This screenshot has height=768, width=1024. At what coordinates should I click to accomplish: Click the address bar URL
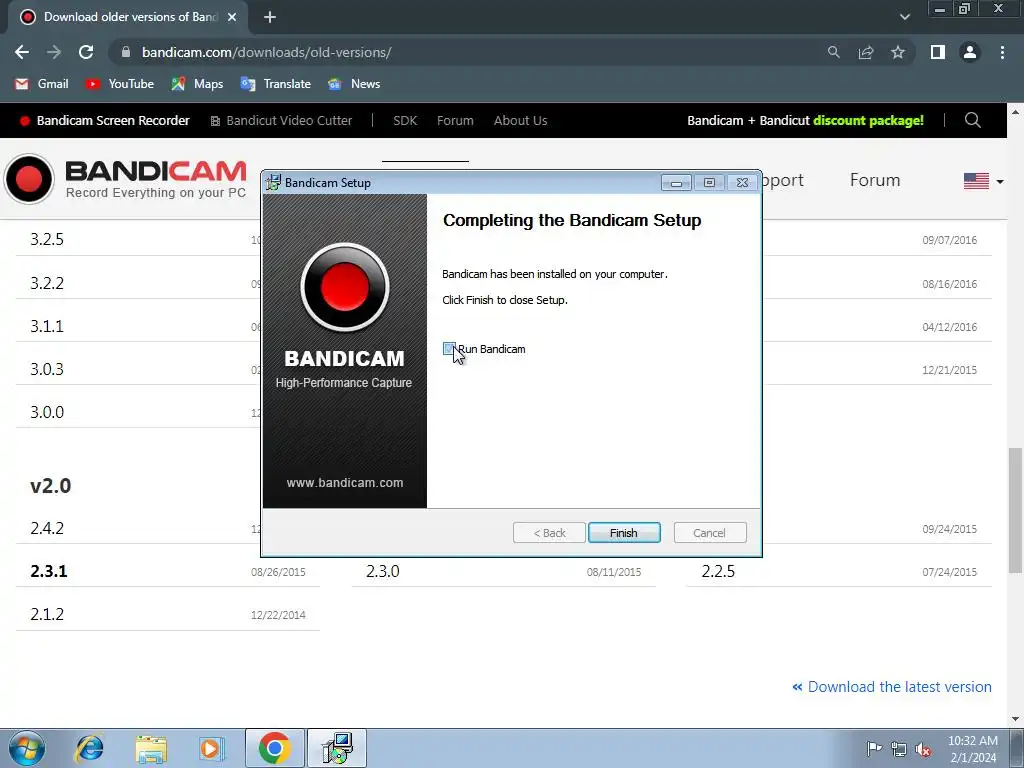(x=266, y=52)
